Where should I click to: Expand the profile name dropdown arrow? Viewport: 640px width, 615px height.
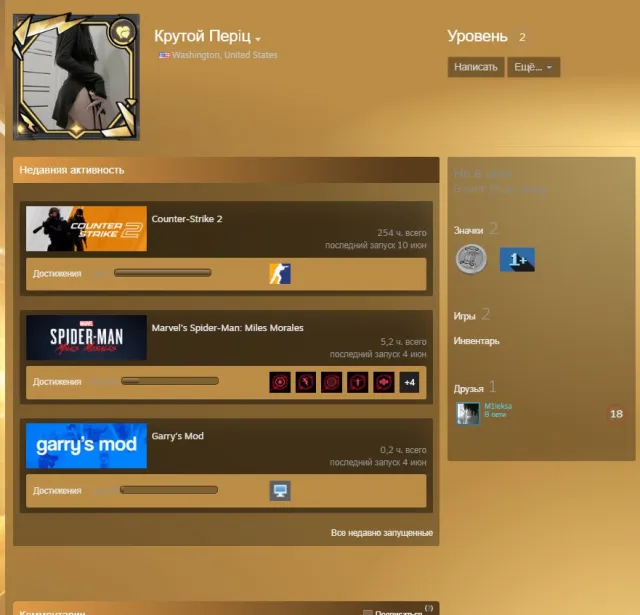[258, 39]
